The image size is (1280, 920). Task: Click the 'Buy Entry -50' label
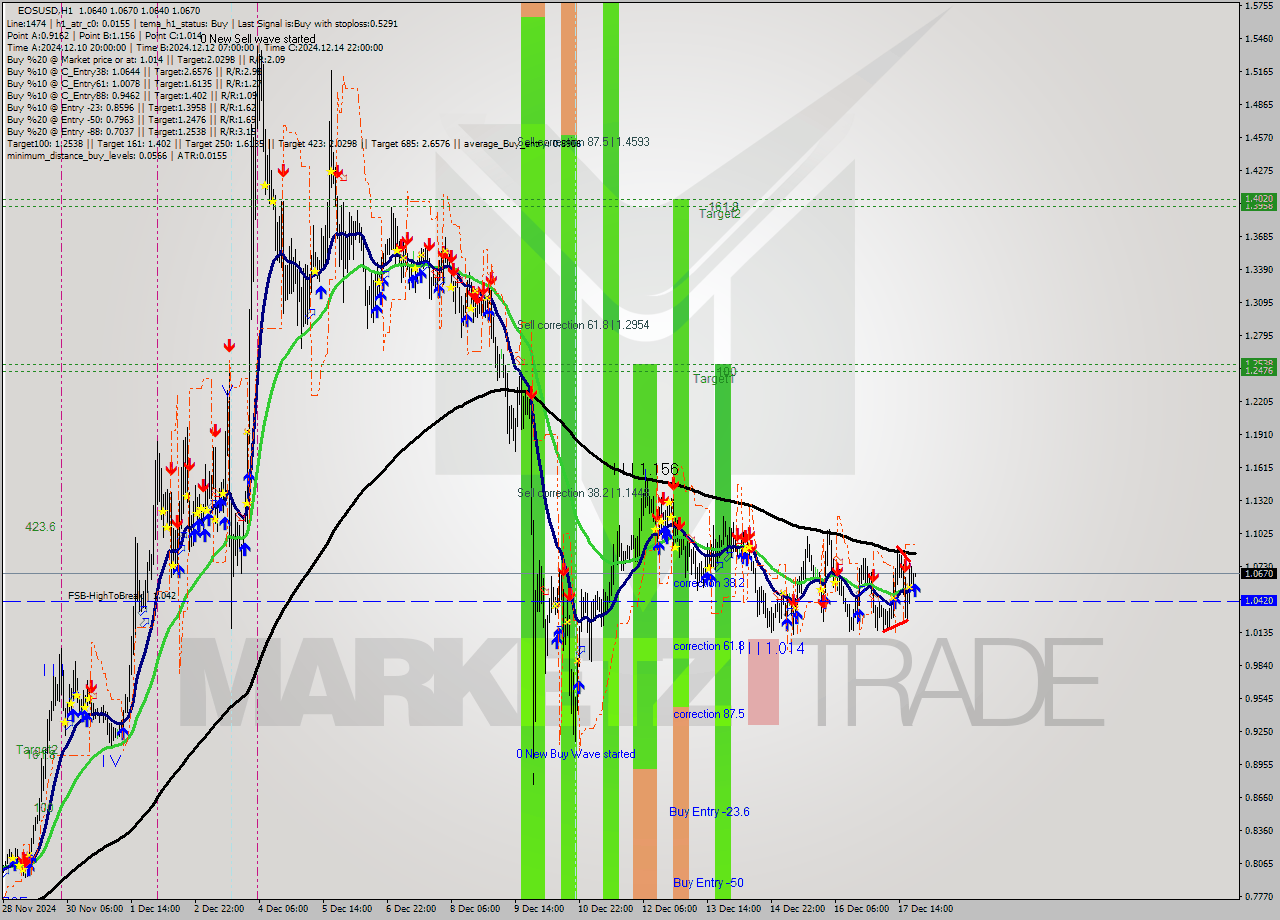708,883
